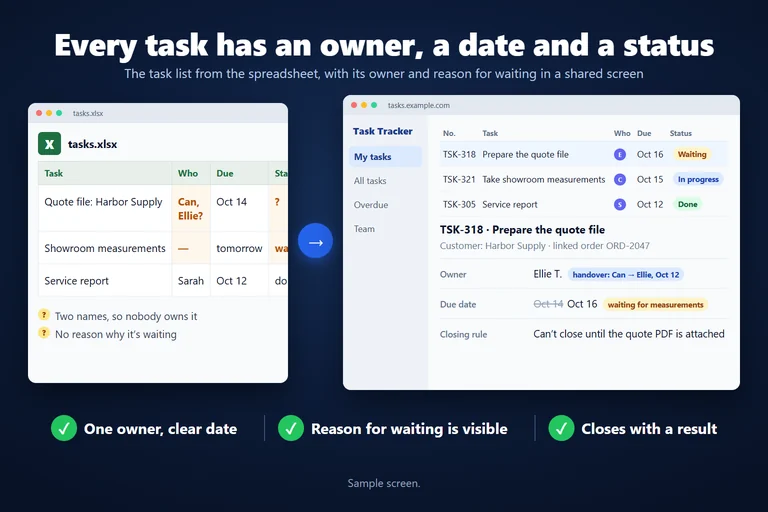Click the E avatar in TSK-318 row

point(620,154)
